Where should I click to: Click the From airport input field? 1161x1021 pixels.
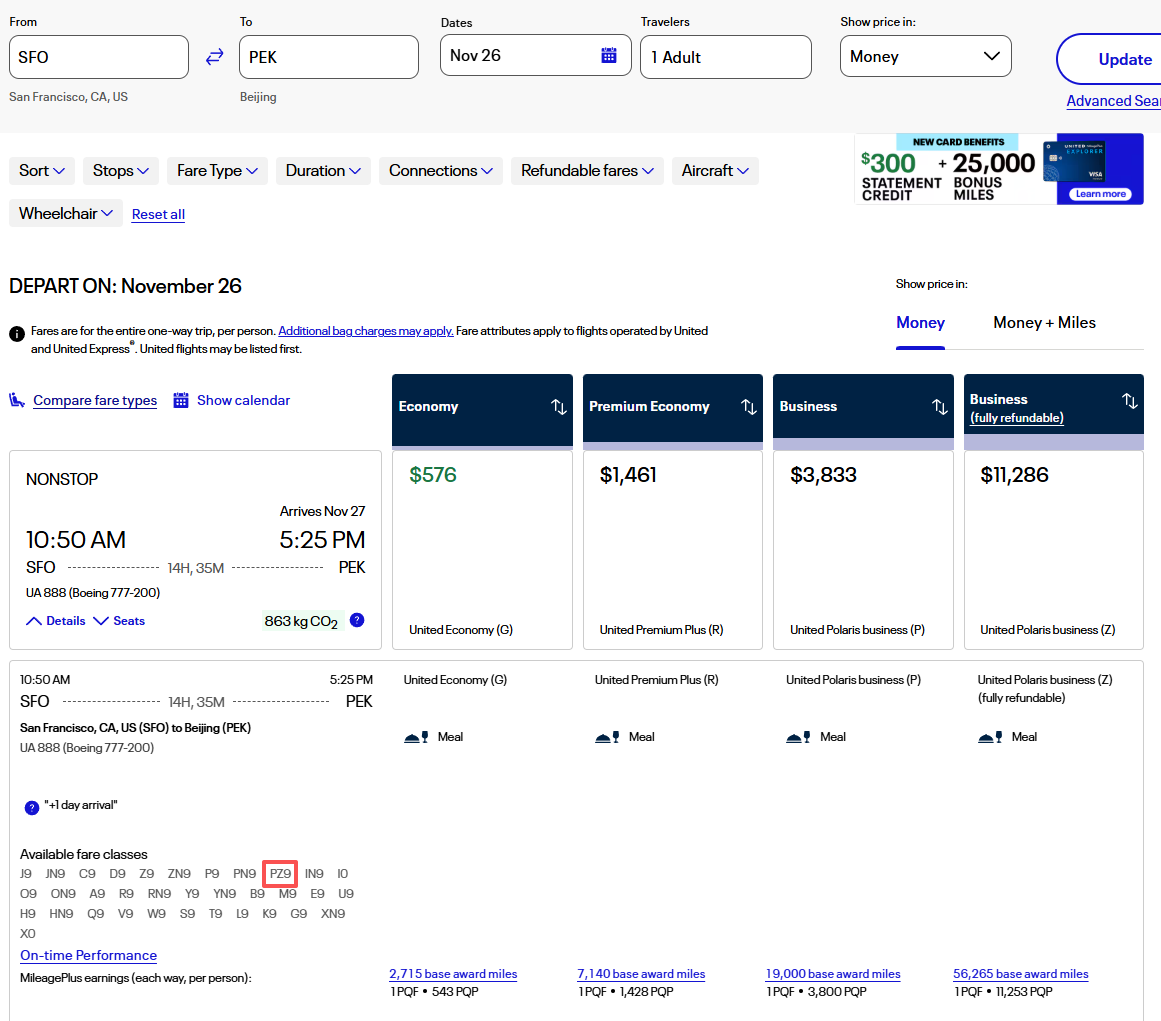[x=98, y=57]
